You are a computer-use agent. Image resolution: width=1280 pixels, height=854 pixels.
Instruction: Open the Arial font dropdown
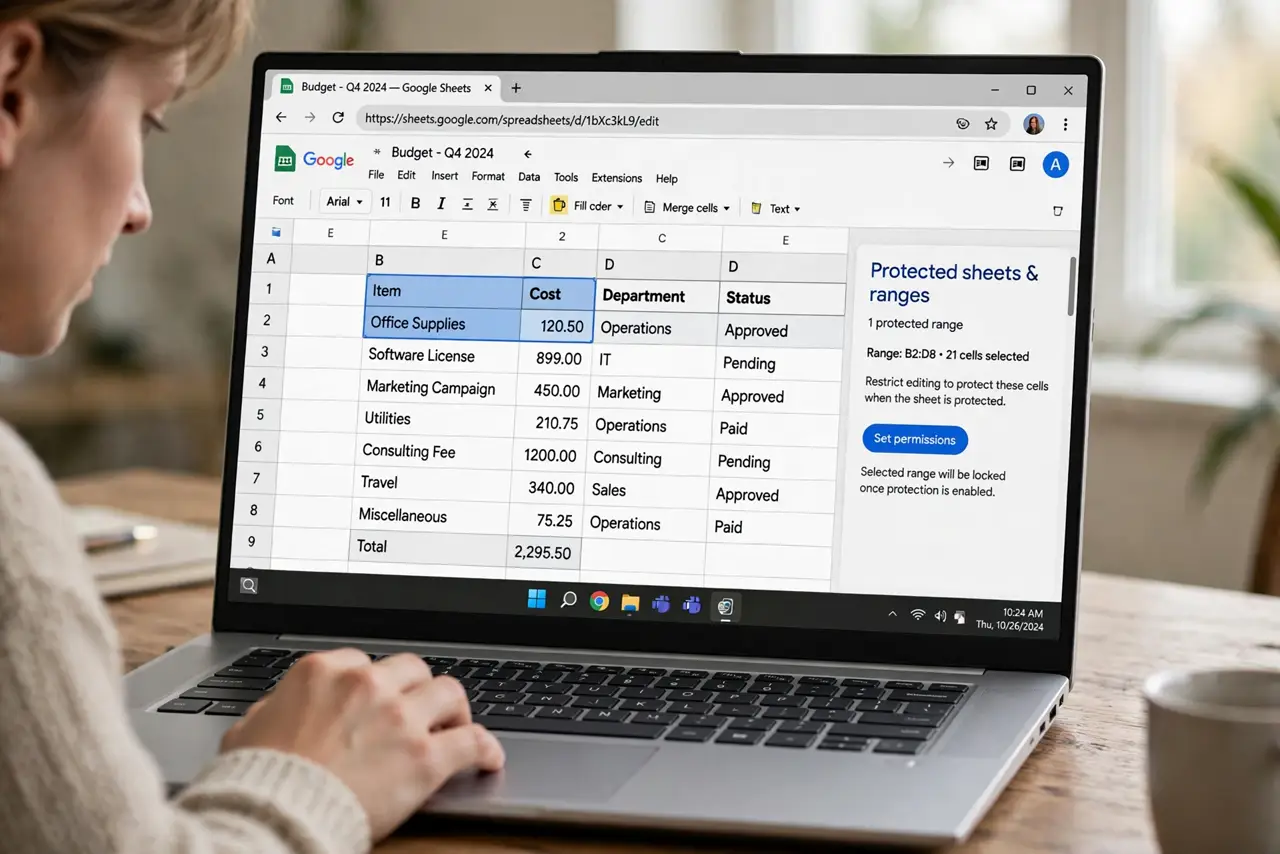345,202
